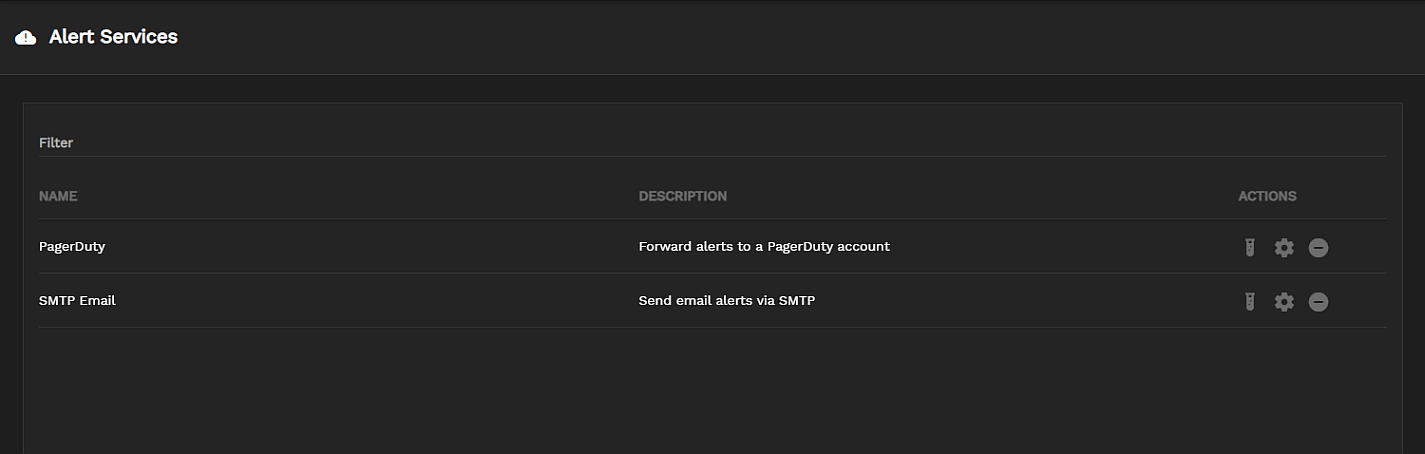Select the PagerDuty service name
The image size is (1425, 454).
[x=72, y=246]
